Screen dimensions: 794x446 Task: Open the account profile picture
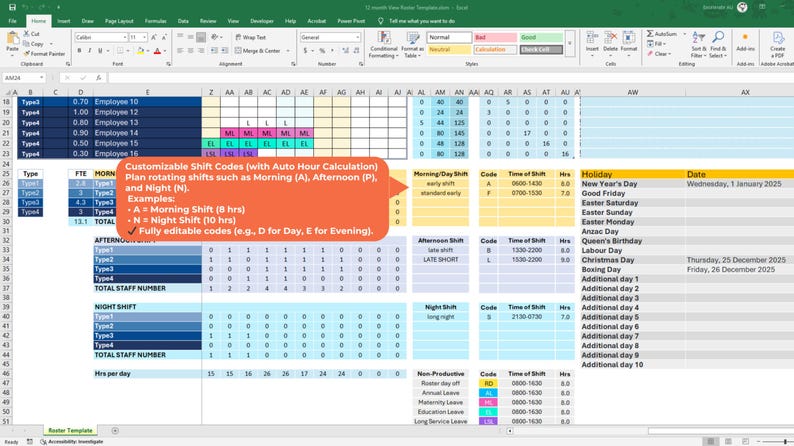(742, 7)
